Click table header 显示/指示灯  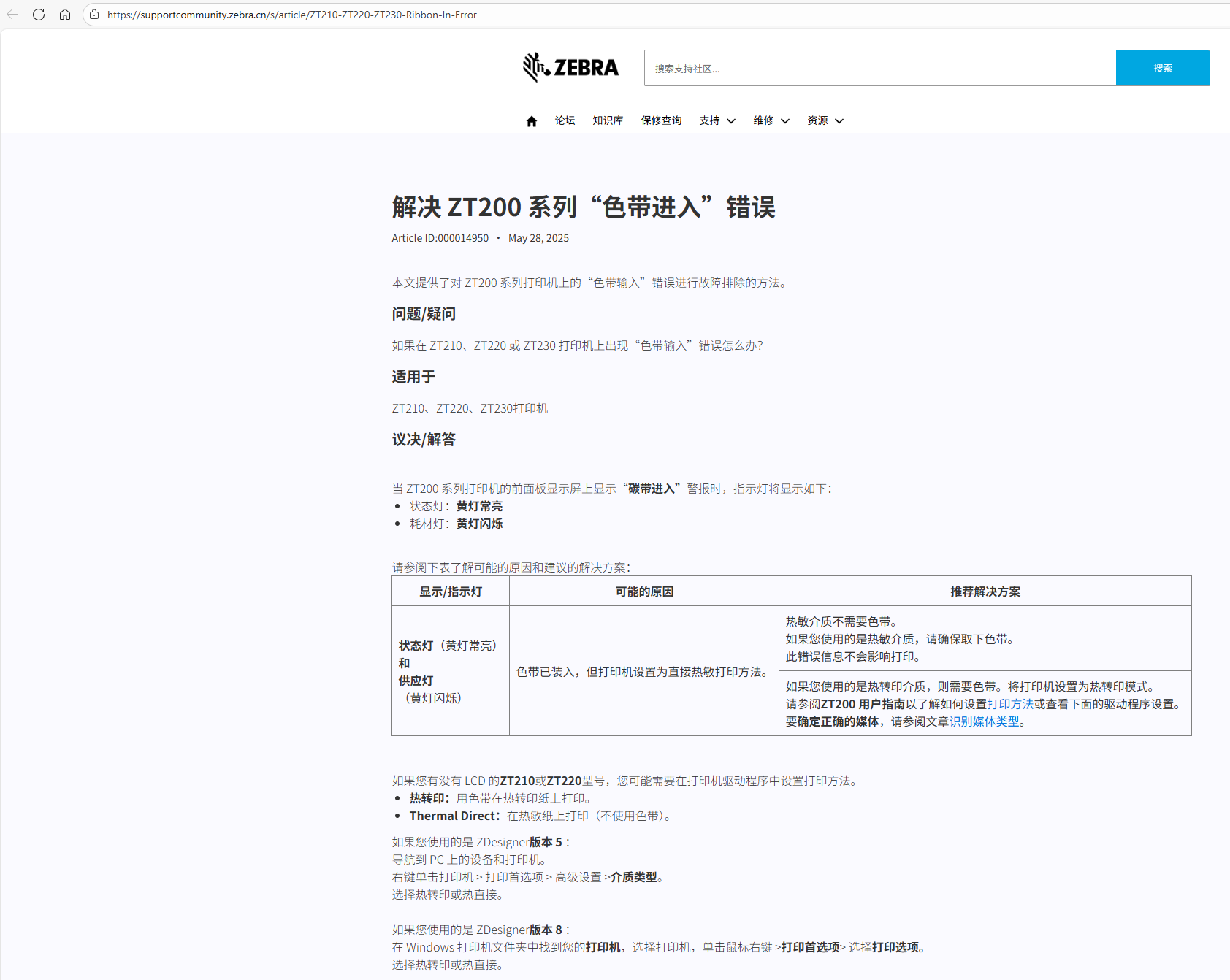click(x=451, y=592)
